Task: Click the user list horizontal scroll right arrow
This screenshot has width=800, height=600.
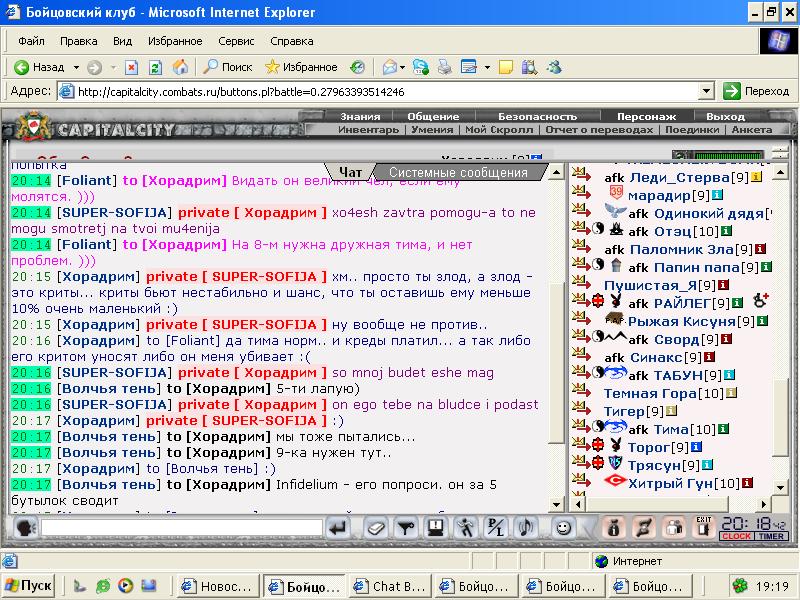Action: (763, 504)
